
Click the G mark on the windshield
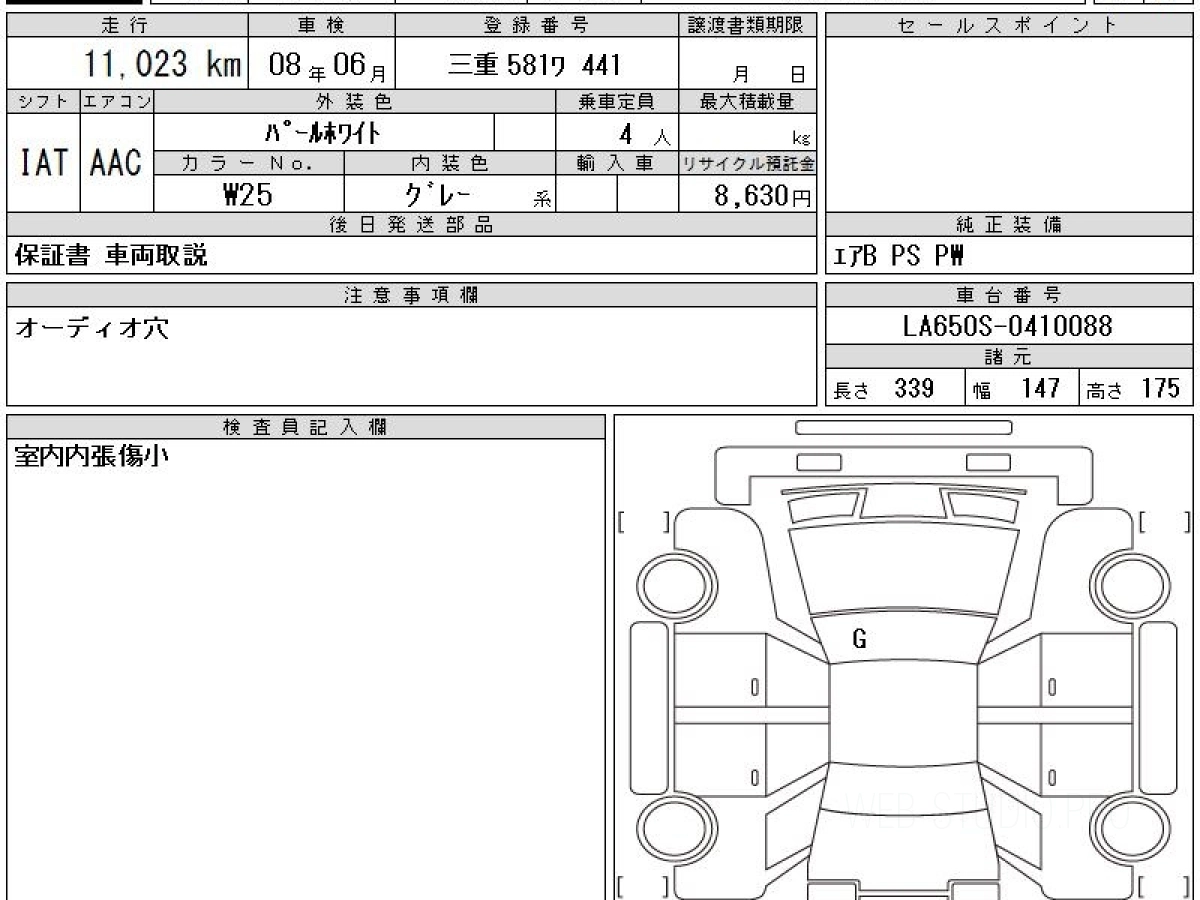point(859,641)
